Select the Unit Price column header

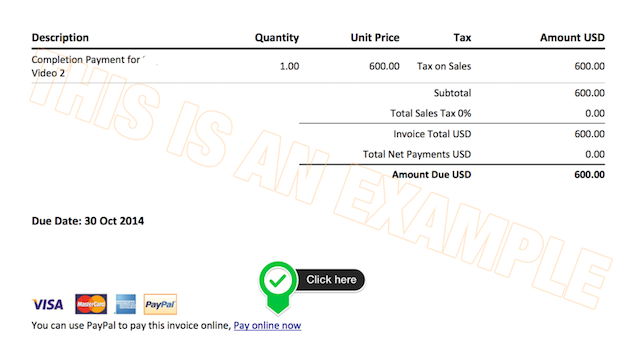(x=375, y=38)
